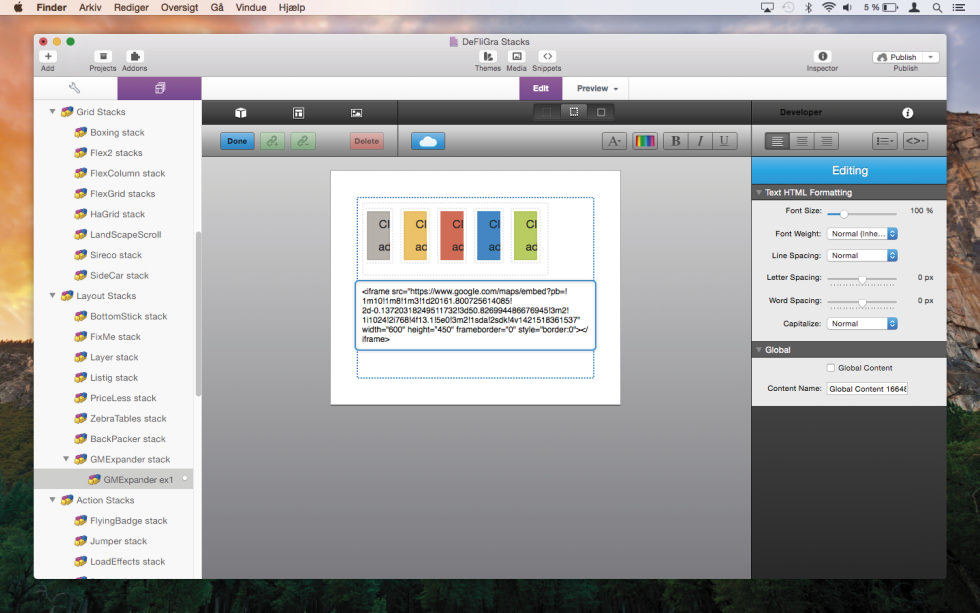Select the solid outline view mode
Viewport: 980px width, 613px height.
[601, 112]
